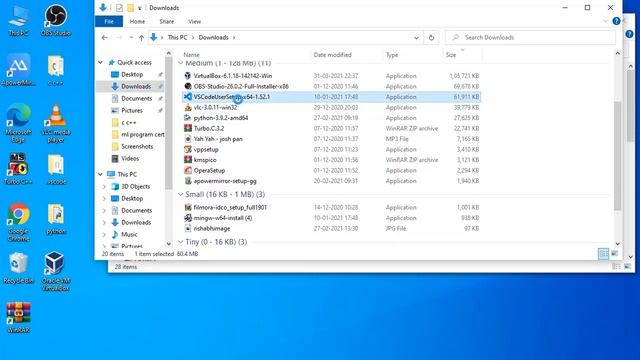Open the Turbo C++ desktop shortcut
Screen dimensions: 640x360
(18, 169)
